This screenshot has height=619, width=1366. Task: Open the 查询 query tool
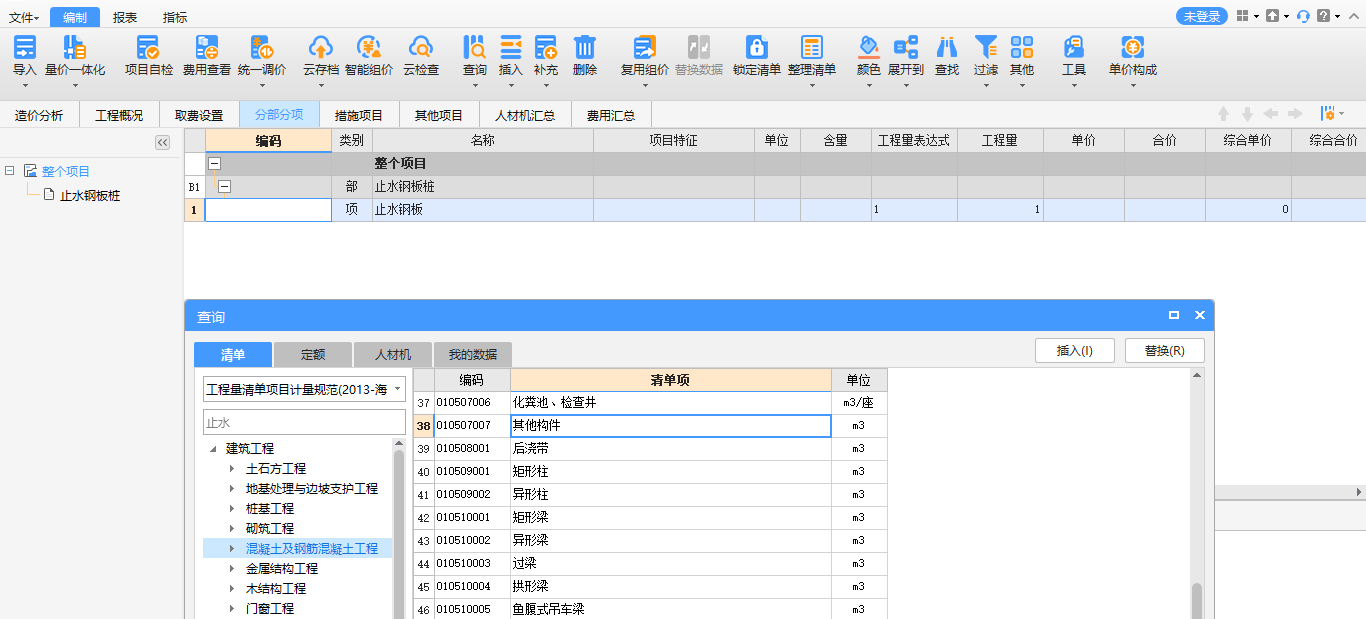tap(475, 57)
